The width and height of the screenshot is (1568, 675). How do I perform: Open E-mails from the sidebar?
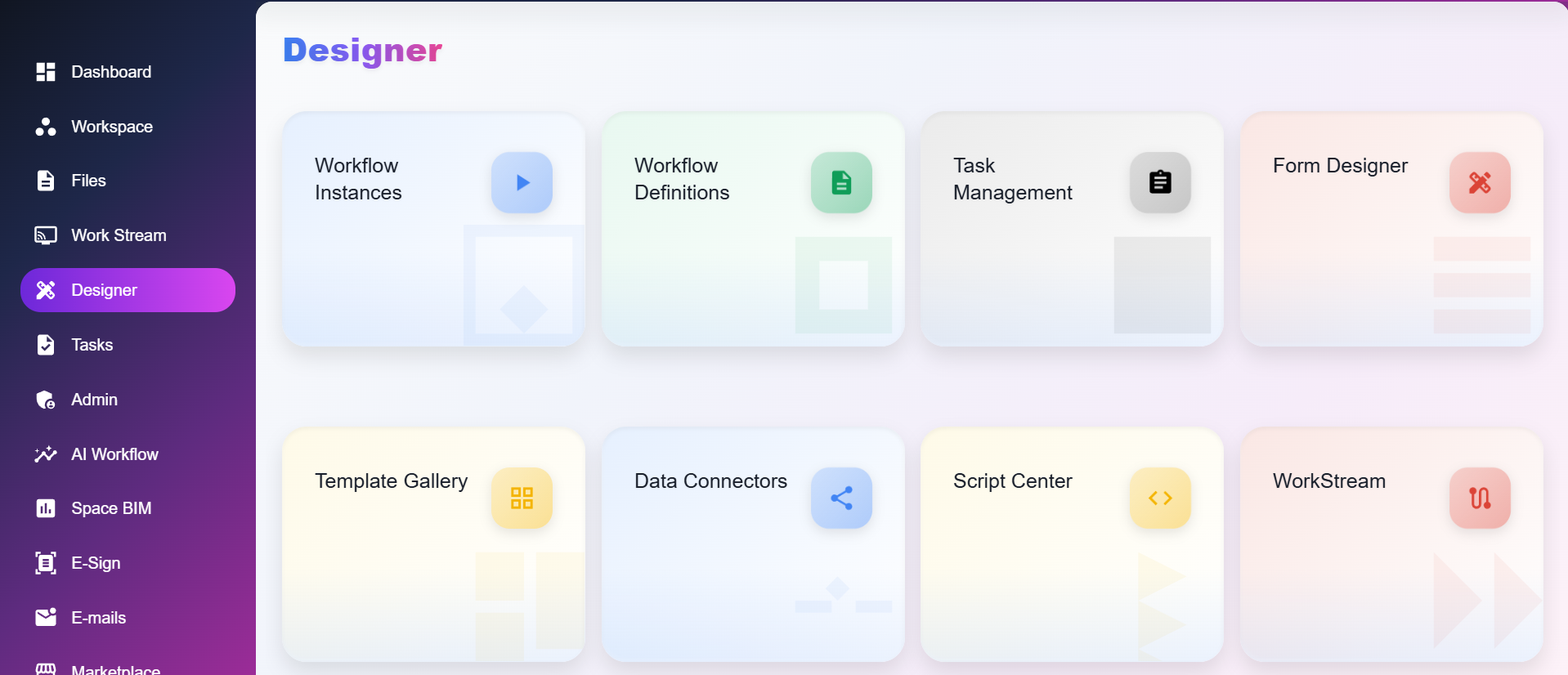[x=128, y=617]
